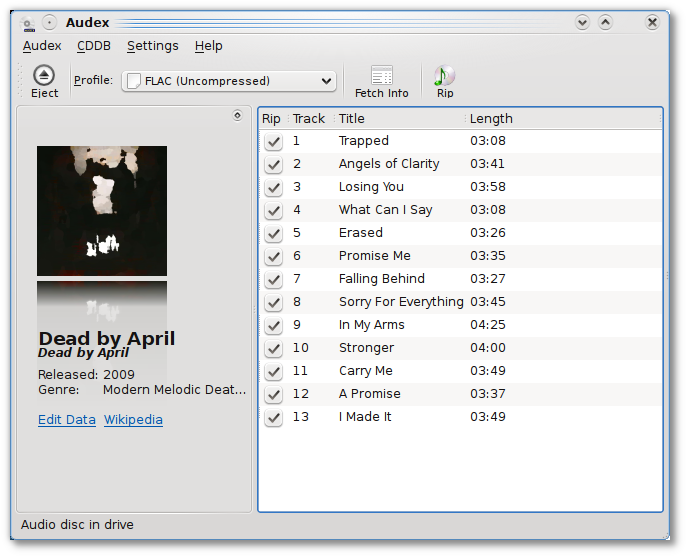
Task: Minimize the Audex window
Action: (x=582, y=22)
